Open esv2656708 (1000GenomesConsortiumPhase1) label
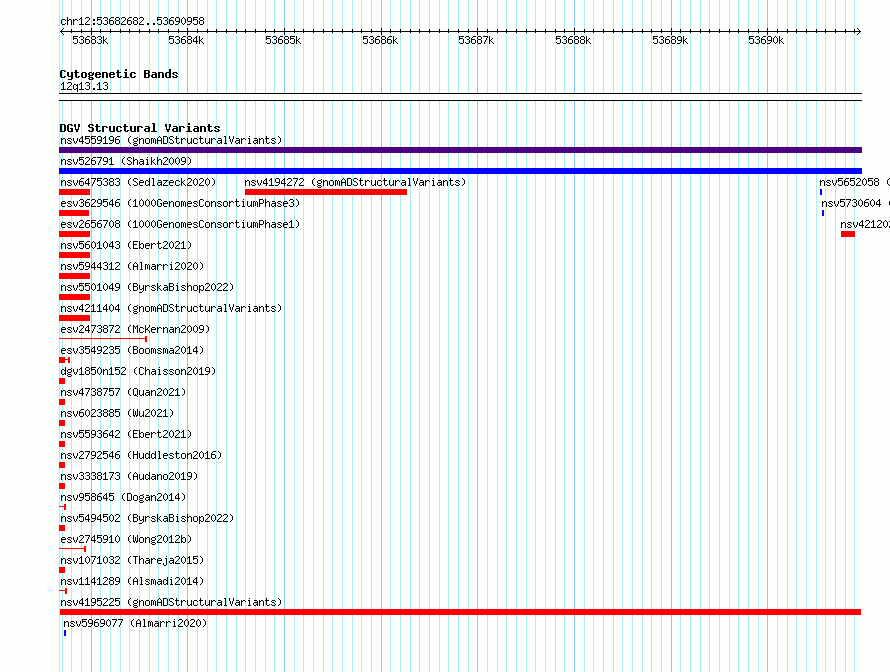Image resolution: width=890 pixels, height=672 pixels. tap(180, 224)
